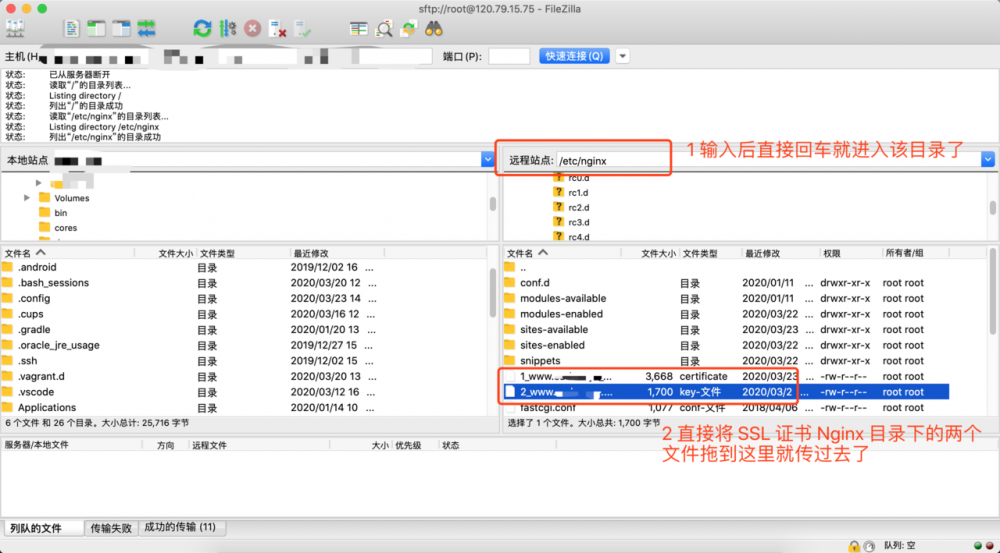Sort remote files by 文件名 column
The width and height of the screenshot is (1000, 553).
click(x=562, y=253)
